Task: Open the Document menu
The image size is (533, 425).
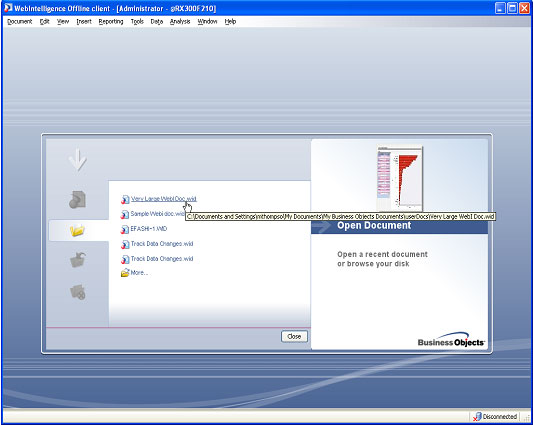Action: point(19,21)
